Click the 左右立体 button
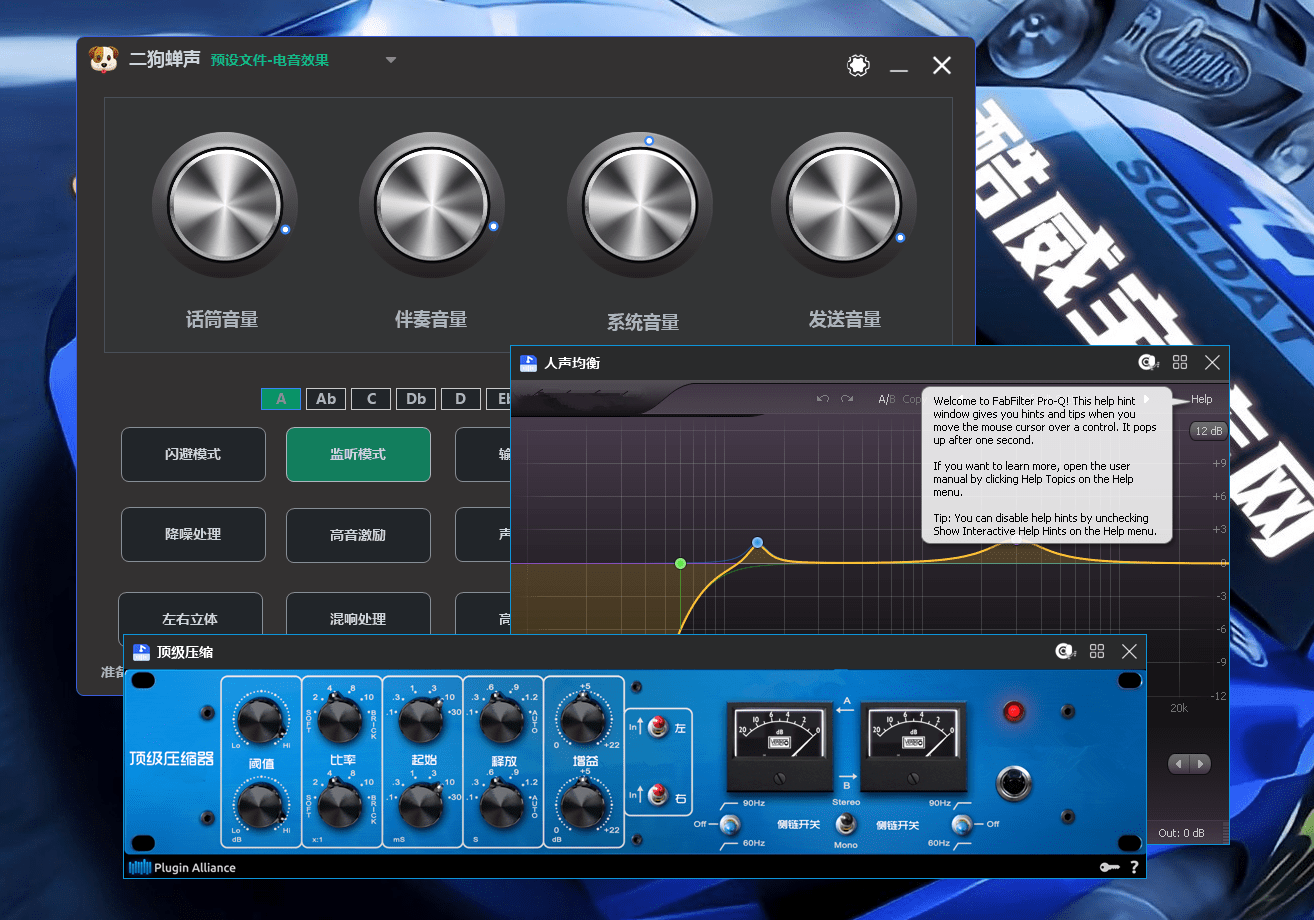The image size is (1314, 920). click(x=190, y=615)
